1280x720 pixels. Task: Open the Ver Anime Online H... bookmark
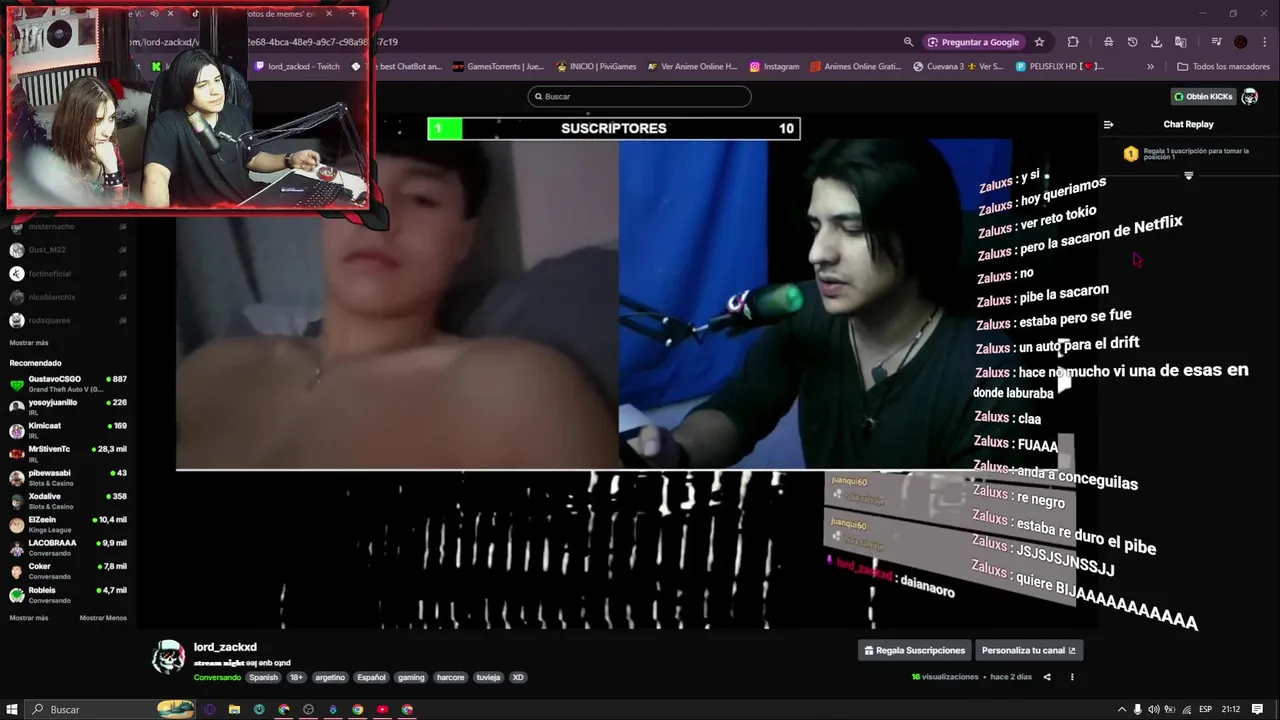(x=692, y=67)
